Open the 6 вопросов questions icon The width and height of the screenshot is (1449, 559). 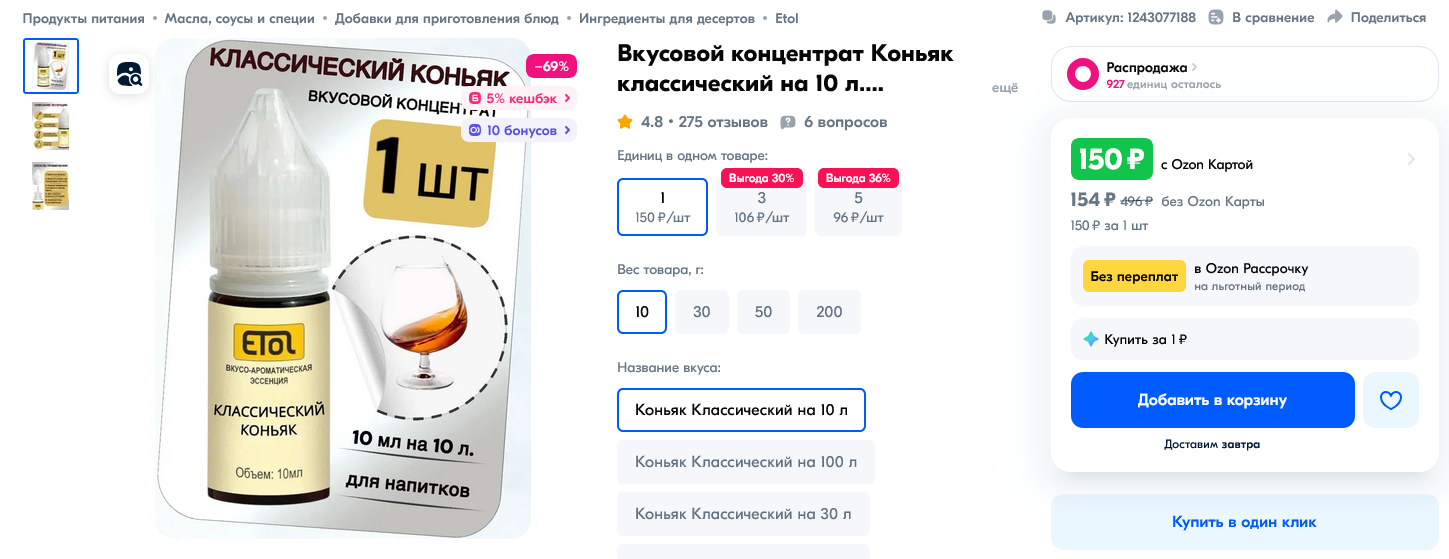[788, 122]
